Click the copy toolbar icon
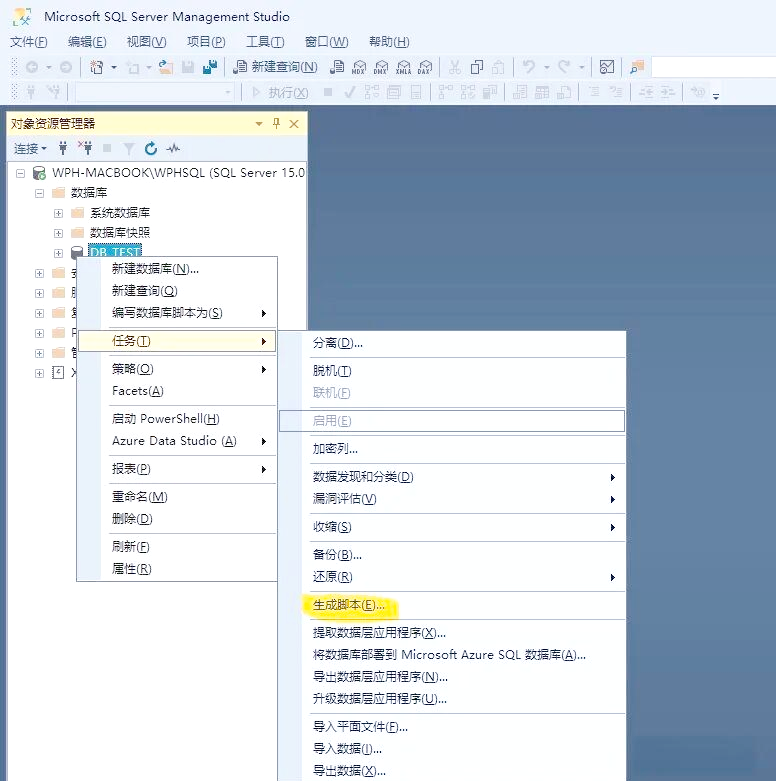The width and height of the screenshot is (776, 781). [x=477, y=67]
